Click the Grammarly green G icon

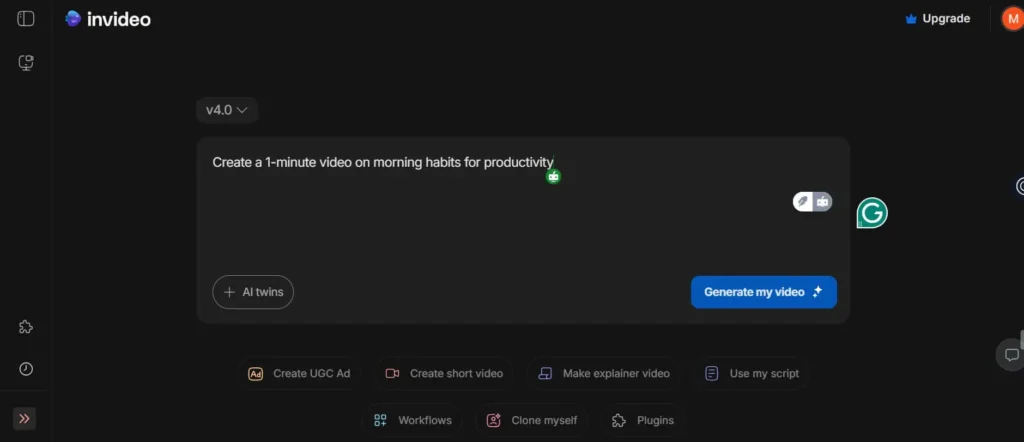click(x=872, y=213)
